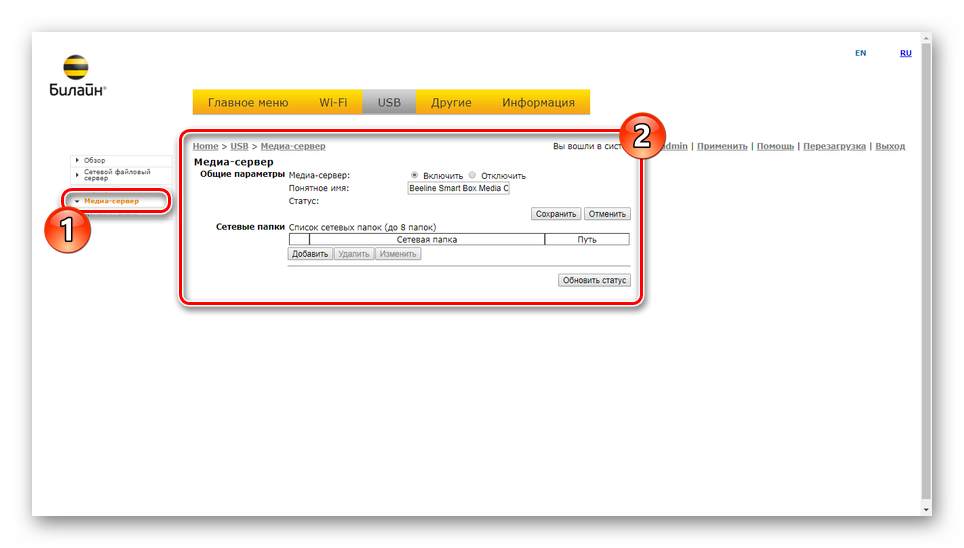964x548 pixels.
Task: Click the Beeline logo
Action: [x=77, y=77]
